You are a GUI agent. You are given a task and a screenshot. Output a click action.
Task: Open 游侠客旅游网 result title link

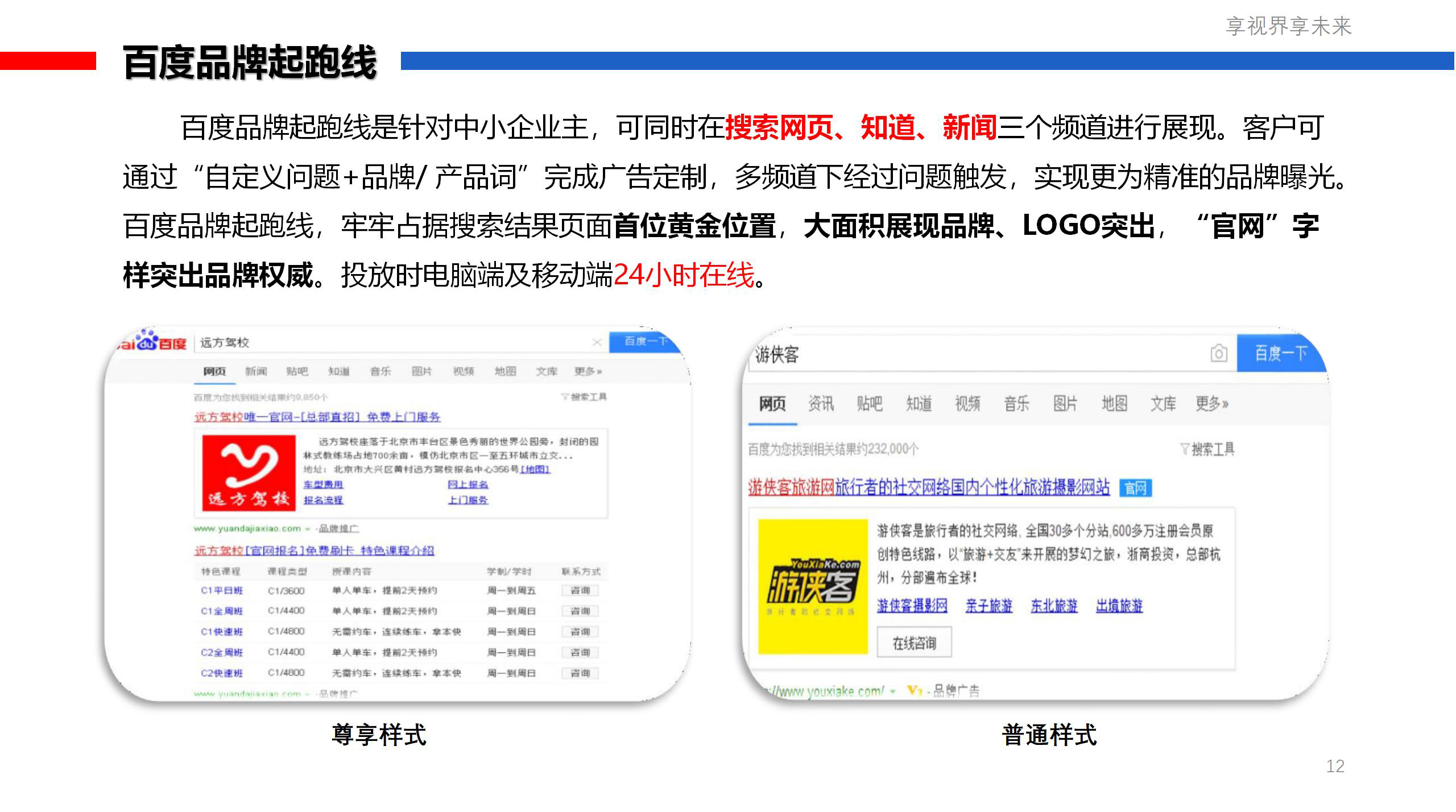click(x=929, y=487)
